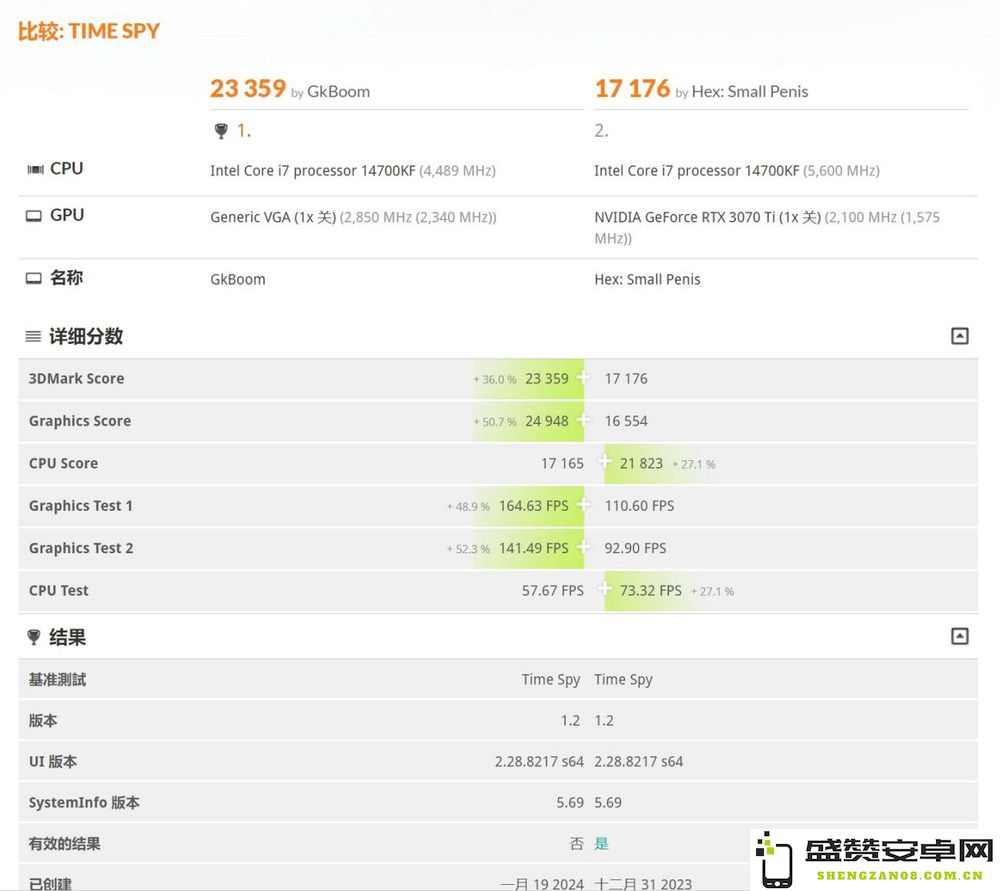Click the monitor icon next to 名称
This screenshot has width=1000, height=891.
34,279
